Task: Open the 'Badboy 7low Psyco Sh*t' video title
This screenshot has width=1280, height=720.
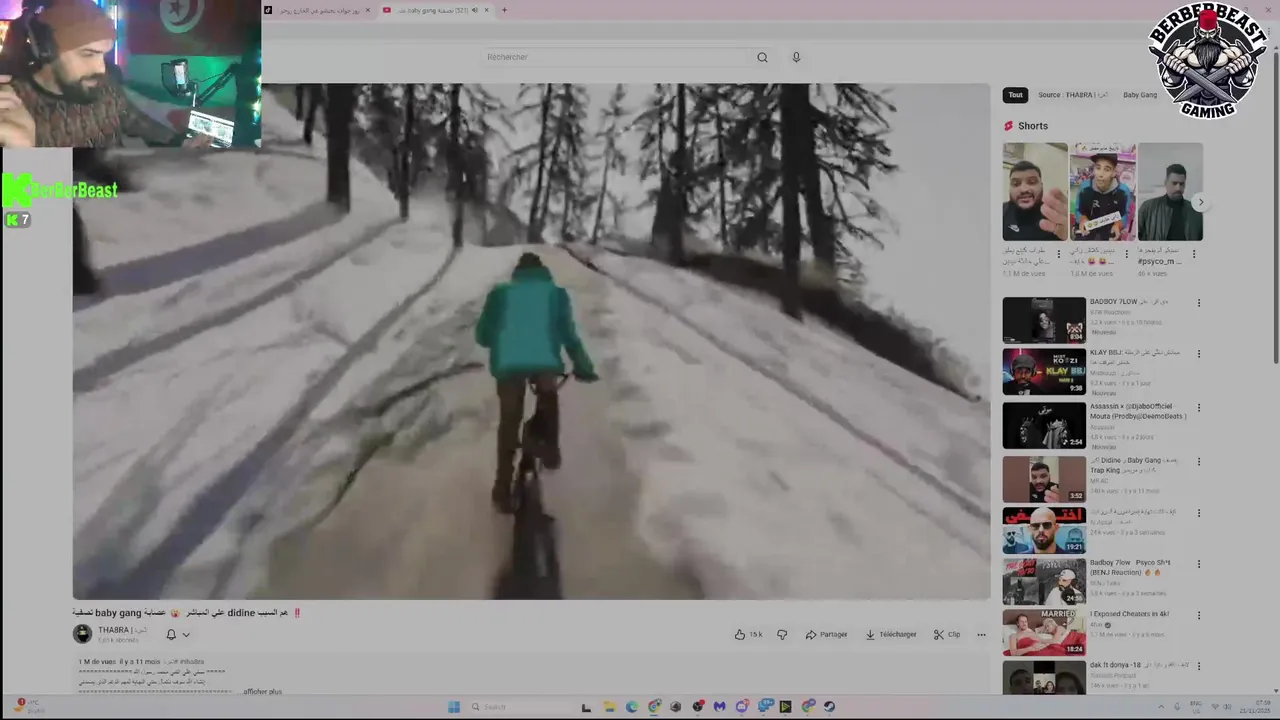Action: (x=1129, y=567)
